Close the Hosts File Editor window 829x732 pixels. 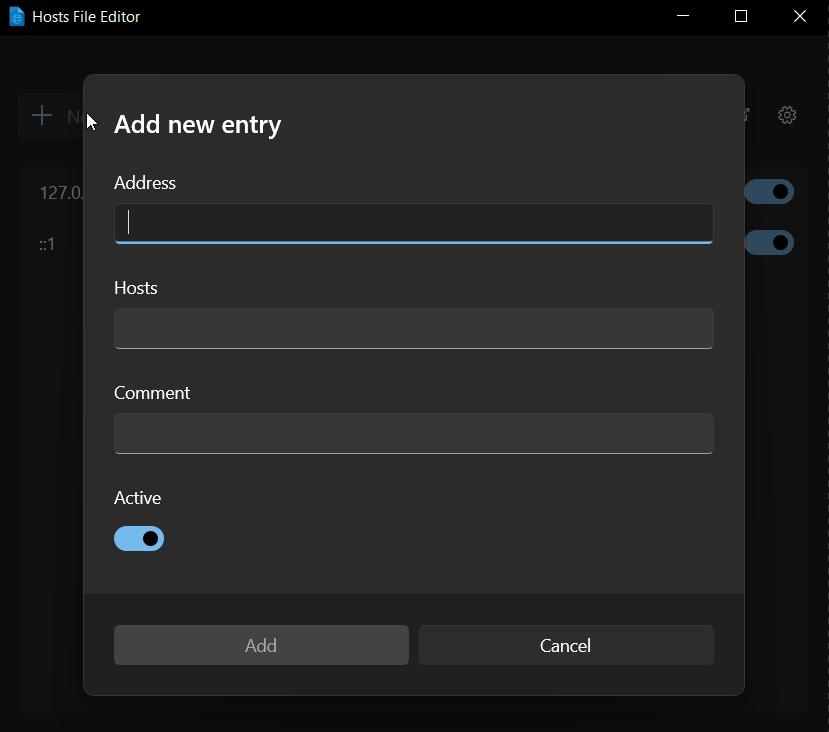point(799,16)
